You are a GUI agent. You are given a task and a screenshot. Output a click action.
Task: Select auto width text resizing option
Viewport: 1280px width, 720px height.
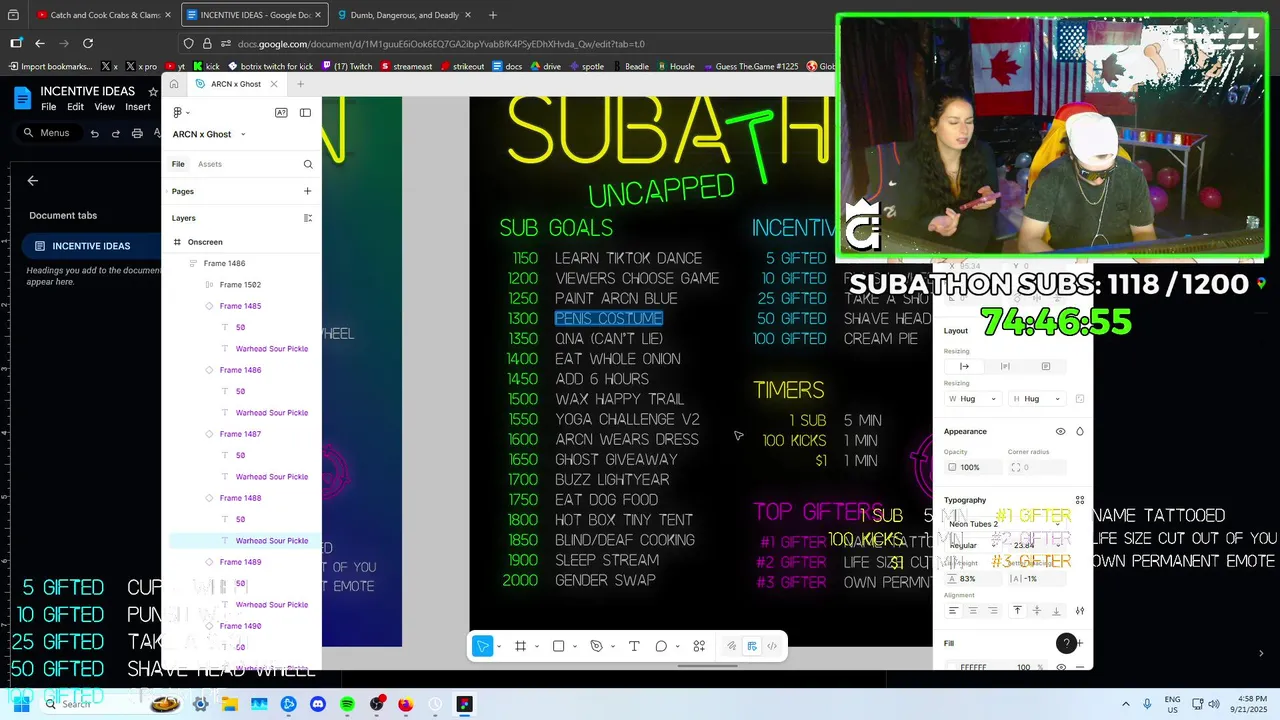coord(964,366)
